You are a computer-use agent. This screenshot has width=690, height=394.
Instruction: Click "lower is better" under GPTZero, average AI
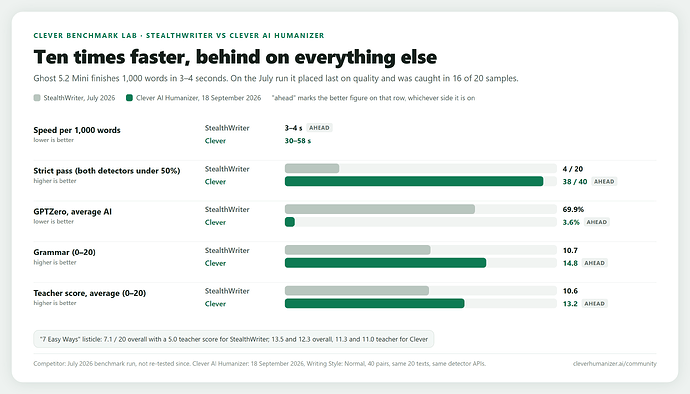pos(54,221)
